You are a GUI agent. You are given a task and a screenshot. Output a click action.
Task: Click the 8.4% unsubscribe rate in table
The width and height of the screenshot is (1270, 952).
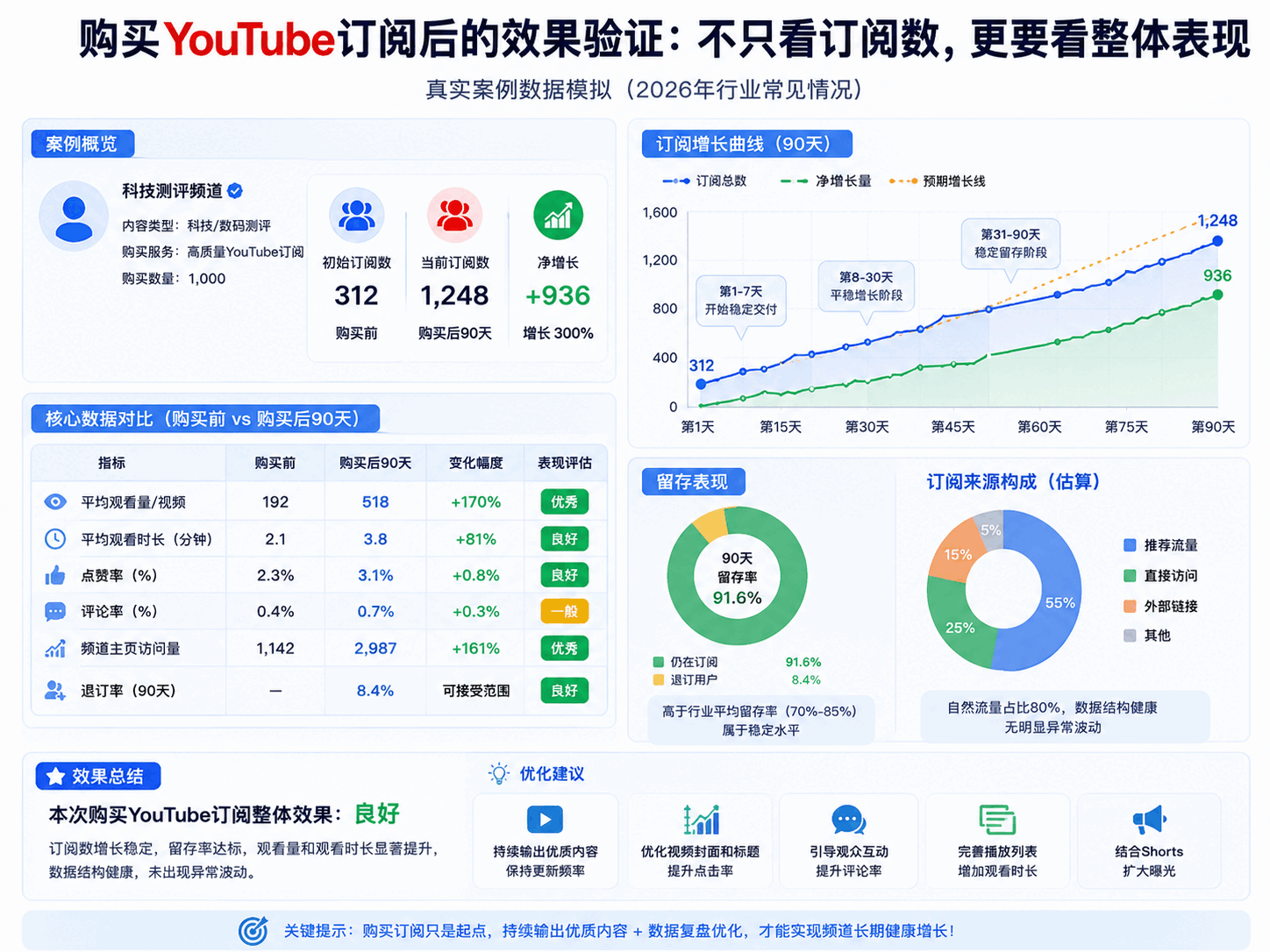375,691
